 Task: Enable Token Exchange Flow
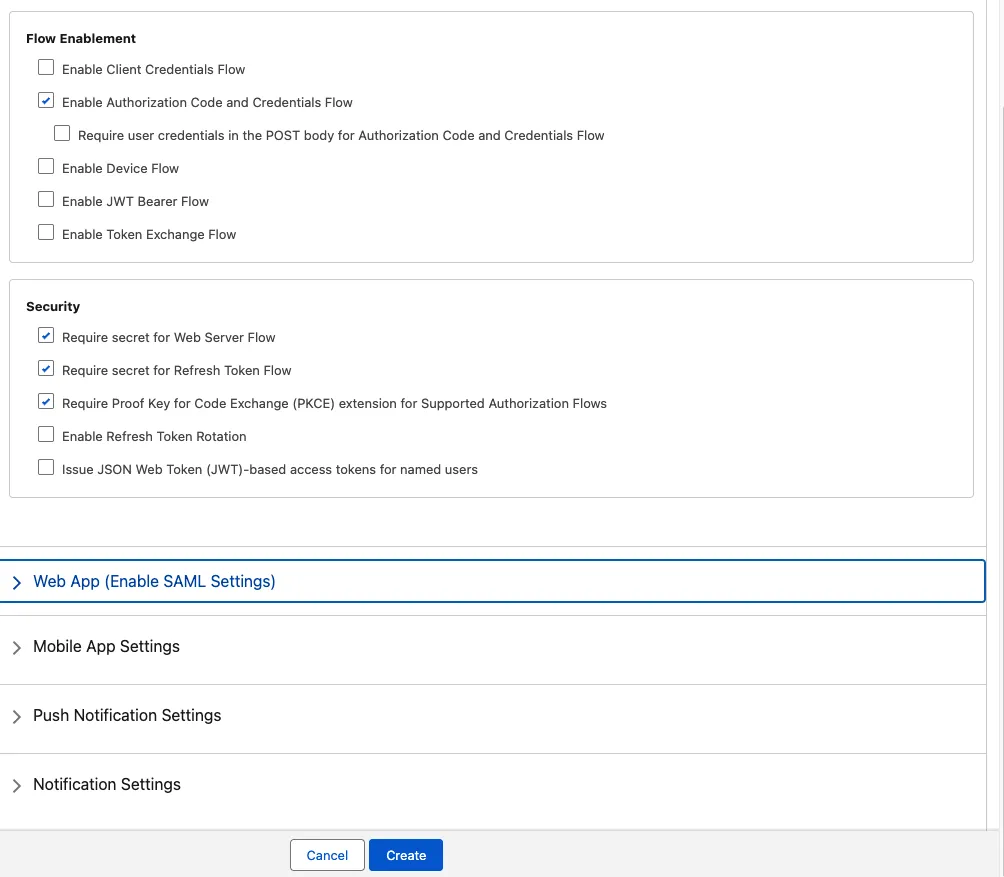tap(46, 231)
